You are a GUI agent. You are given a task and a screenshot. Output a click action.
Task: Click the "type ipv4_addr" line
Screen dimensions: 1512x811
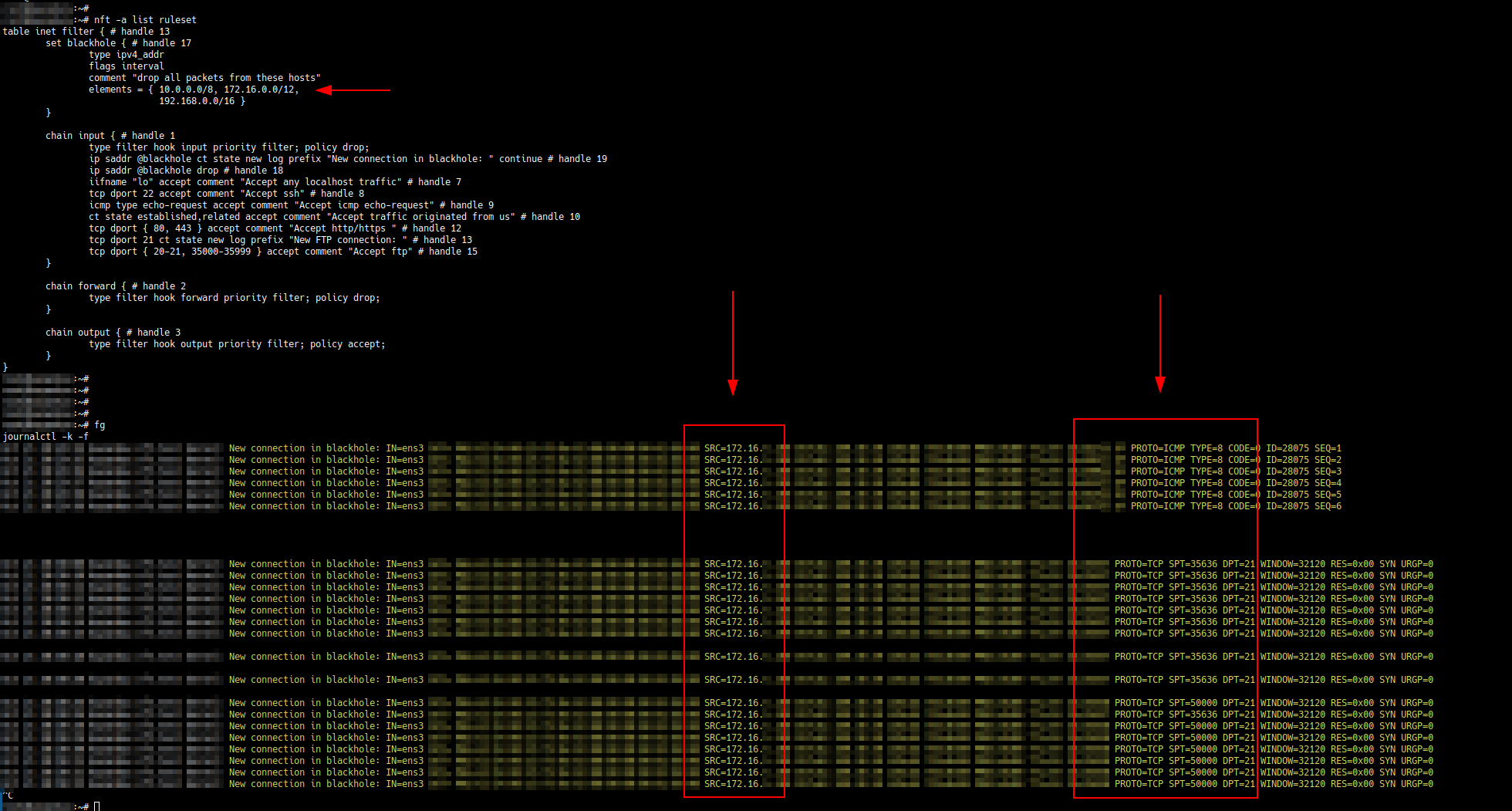pos(126,55)
